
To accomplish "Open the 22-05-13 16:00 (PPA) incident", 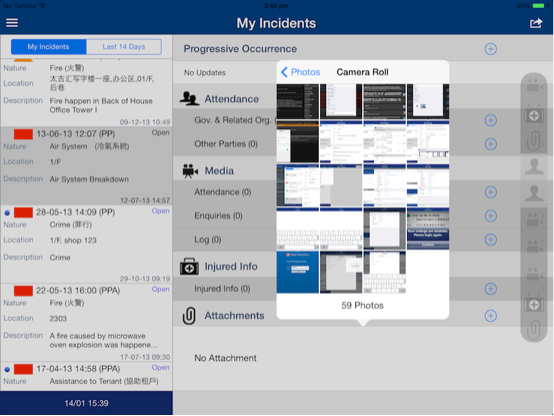I will [x=86, y=323].
